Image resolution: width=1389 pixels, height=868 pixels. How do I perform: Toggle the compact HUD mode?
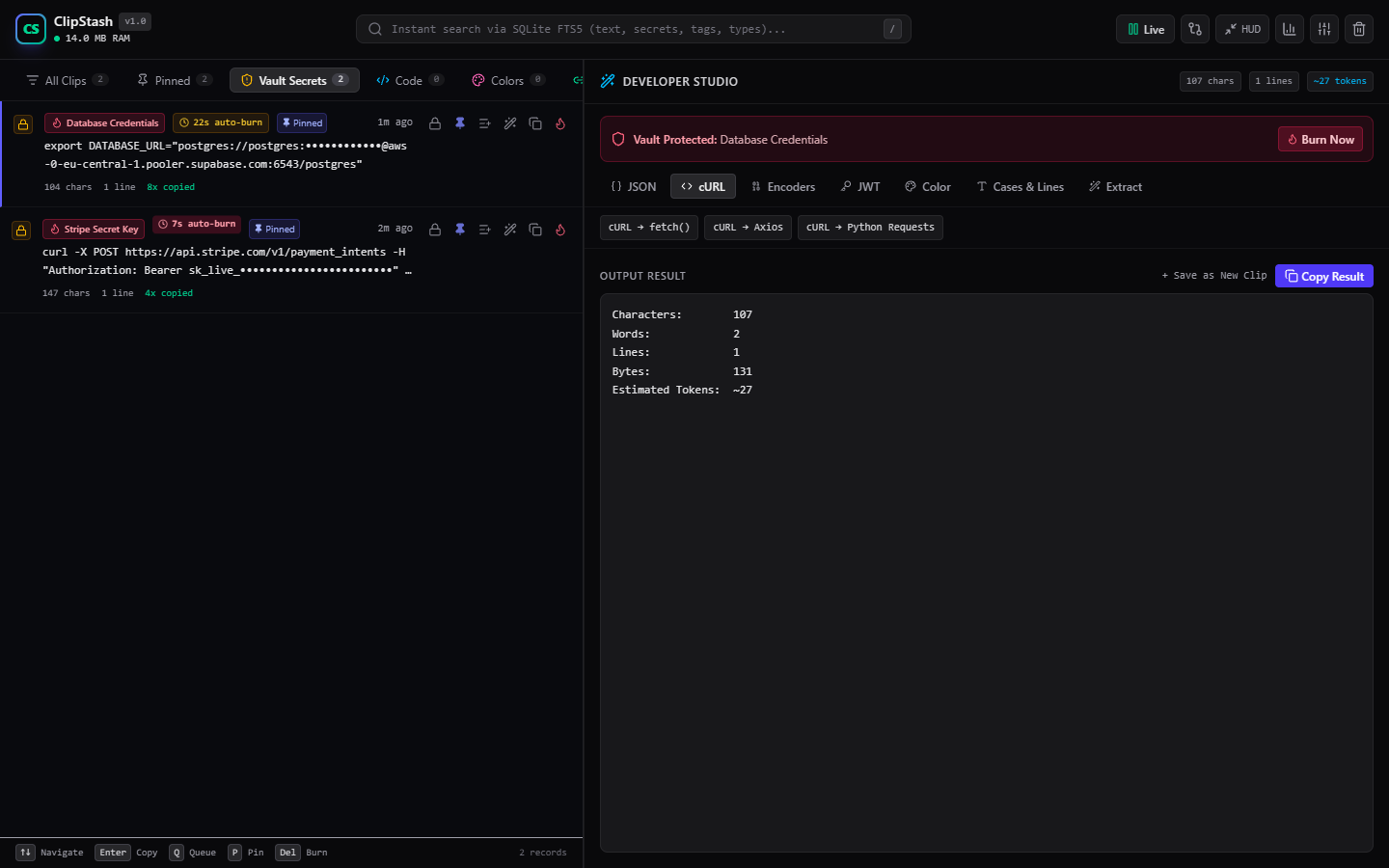pos(1242,29)
